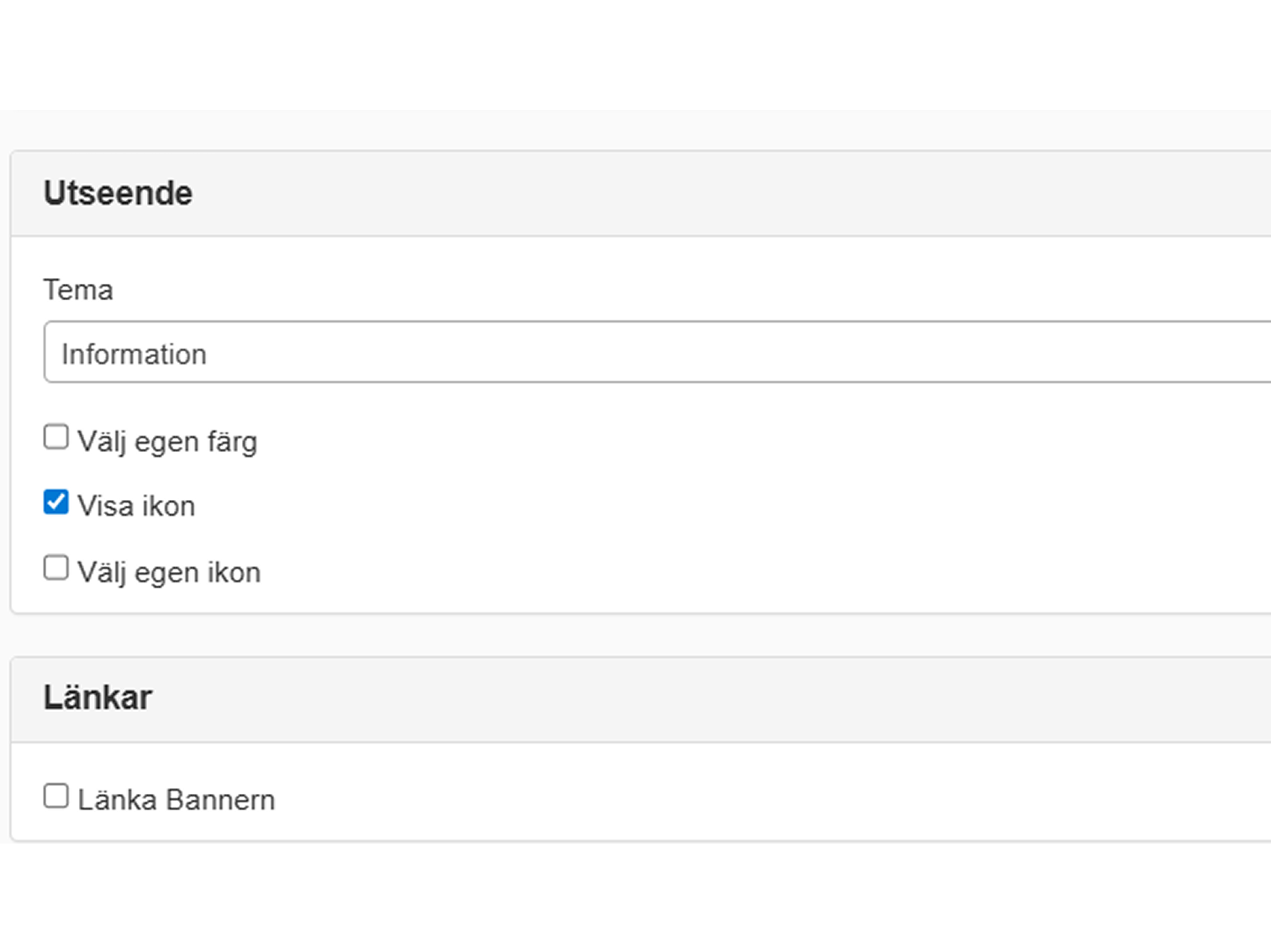The height and width of the screenshot is (952, 1271).
Task: Click the "Länka Bannern" label text
Action: [177, 800]
